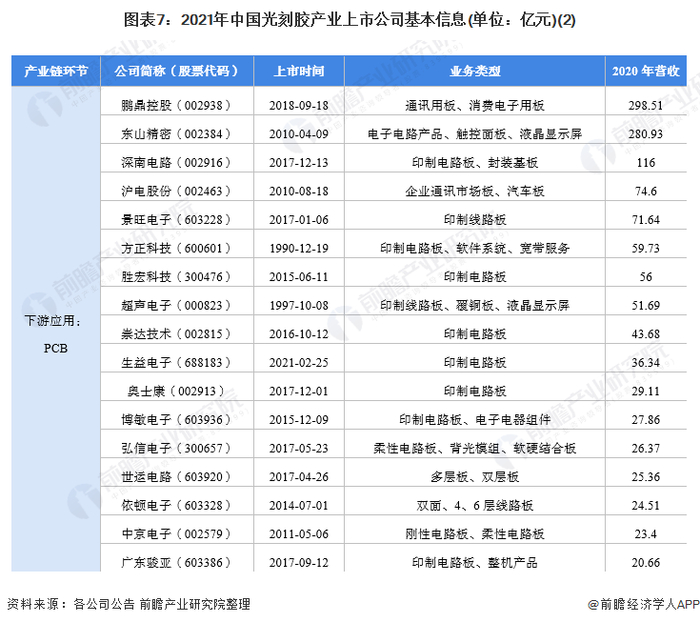Screen dimensions: 700x624
Task: Click listing date '2021-02-25'
Action: pyautogui.click(x=299, y=362)
